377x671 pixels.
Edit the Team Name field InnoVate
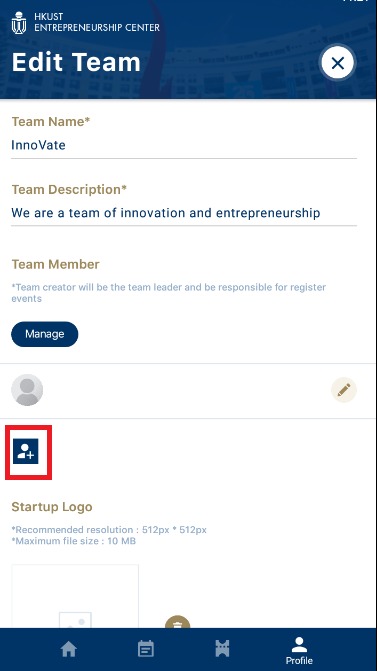(184, 145)
